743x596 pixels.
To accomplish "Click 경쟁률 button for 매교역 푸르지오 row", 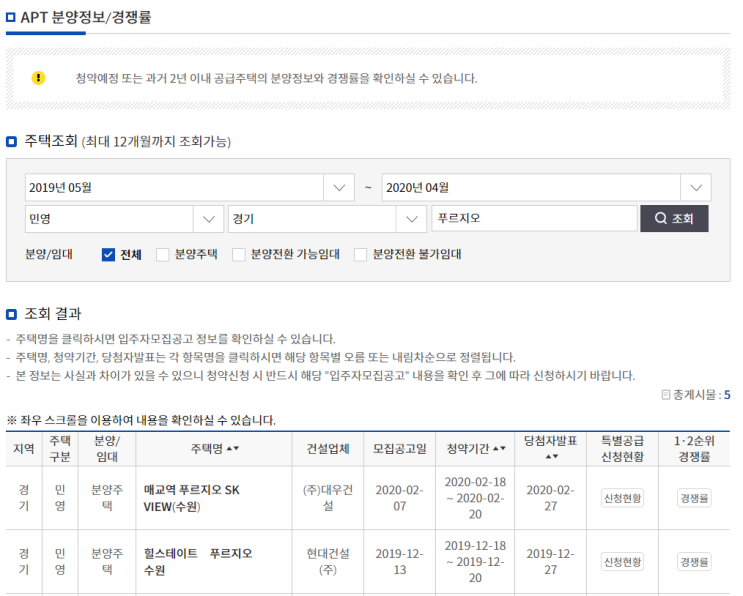I will 694,498.
